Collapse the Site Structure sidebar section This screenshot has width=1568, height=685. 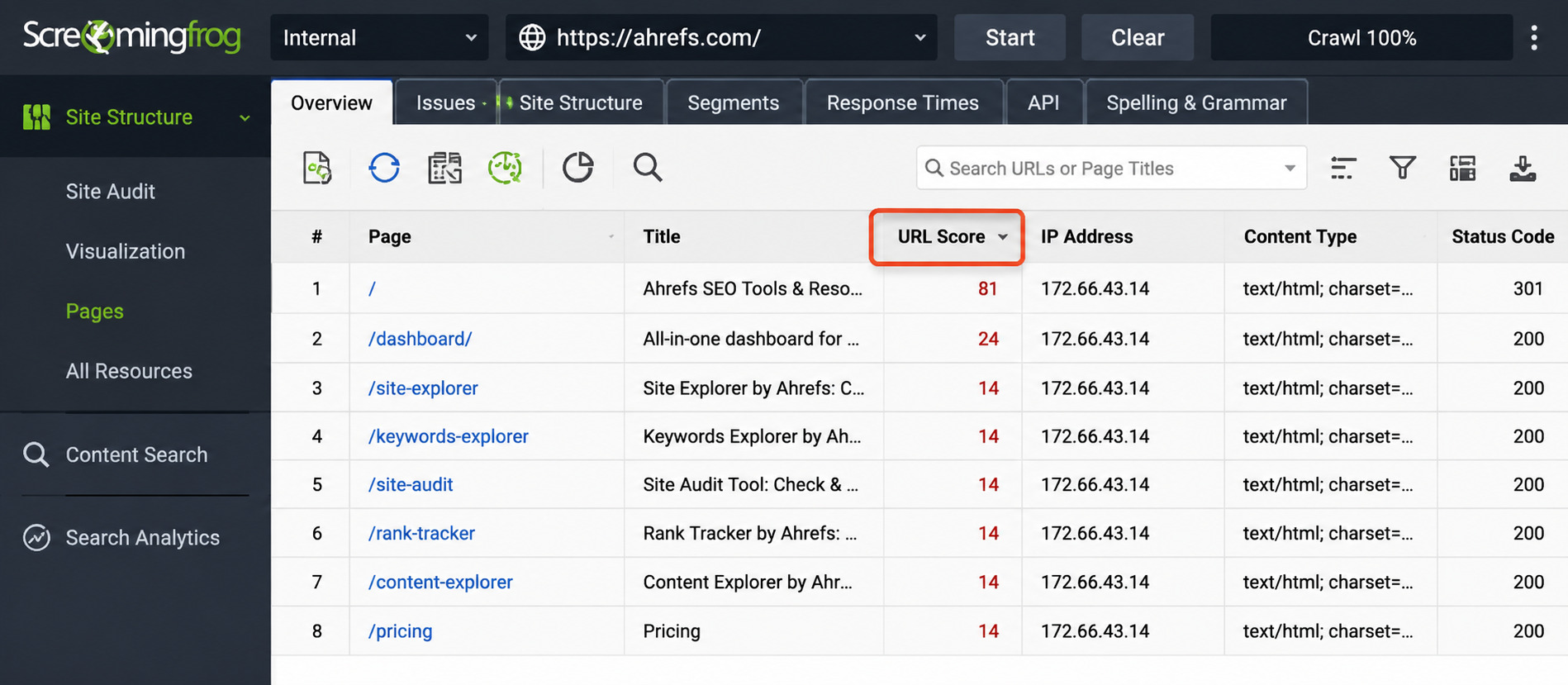coord(245,118)
